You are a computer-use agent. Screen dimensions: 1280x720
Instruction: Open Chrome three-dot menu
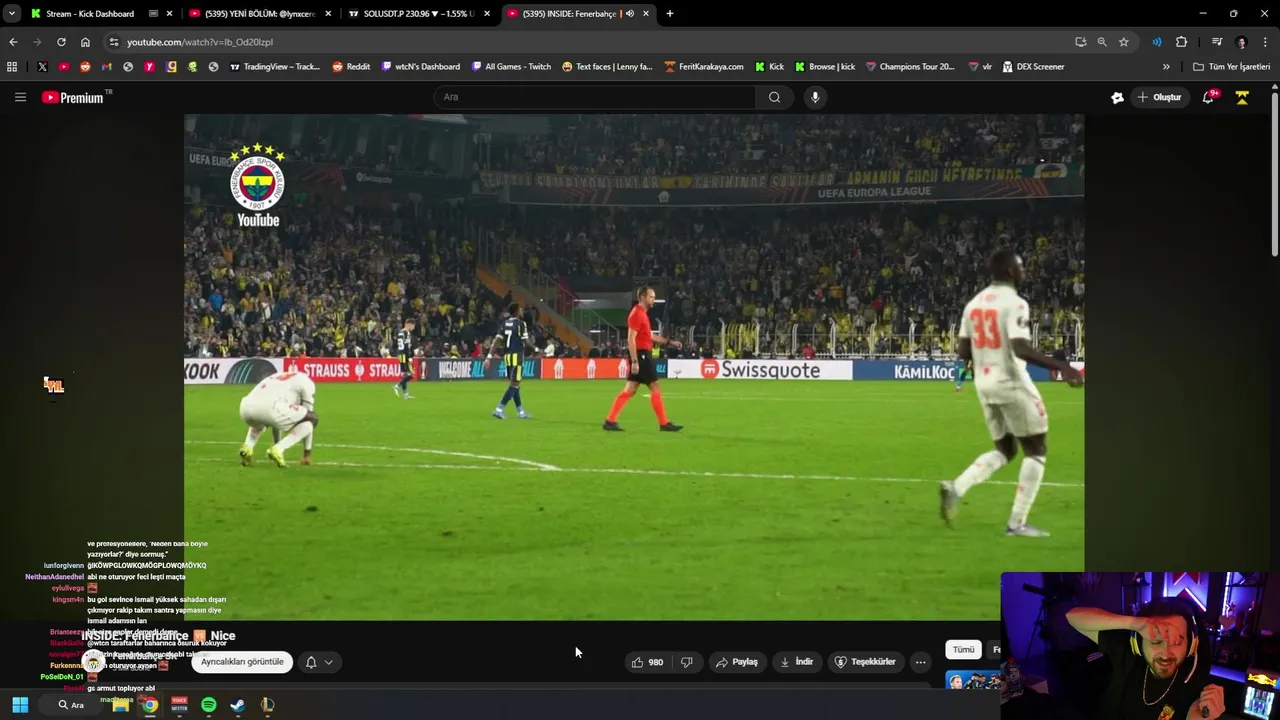[x=1266, y=42]
